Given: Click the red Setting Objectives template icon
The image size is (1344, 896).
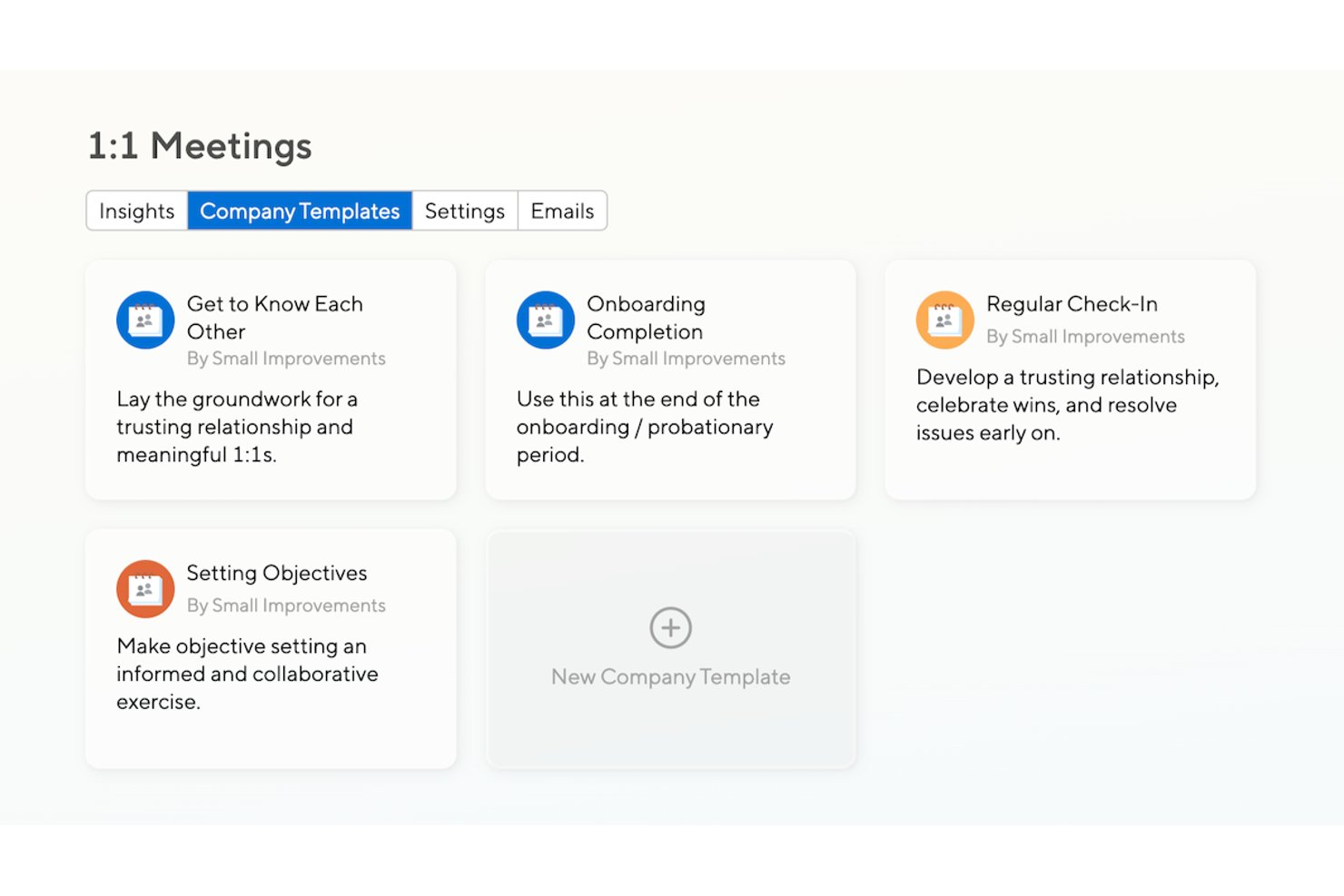Looking at the screenshot, I should pyautogui.click(x=145, y=589).
